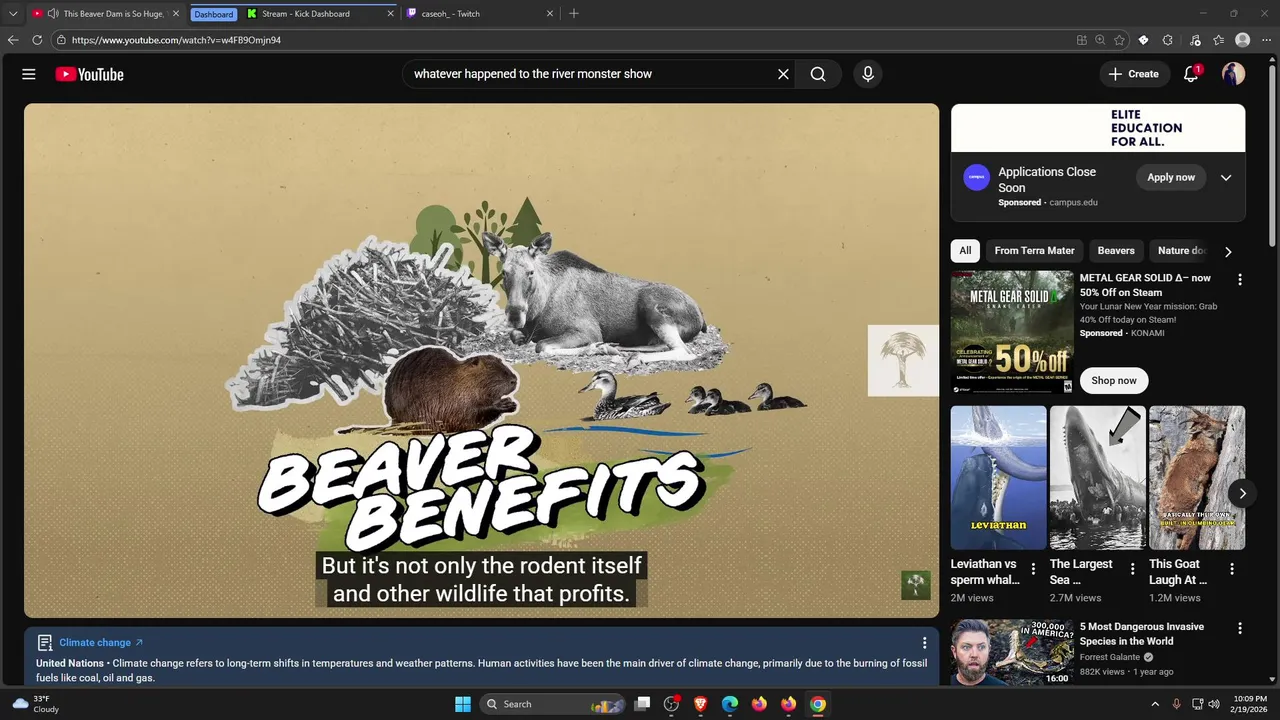Open the Windows Start menu
1280x720 pixels.
463,704
